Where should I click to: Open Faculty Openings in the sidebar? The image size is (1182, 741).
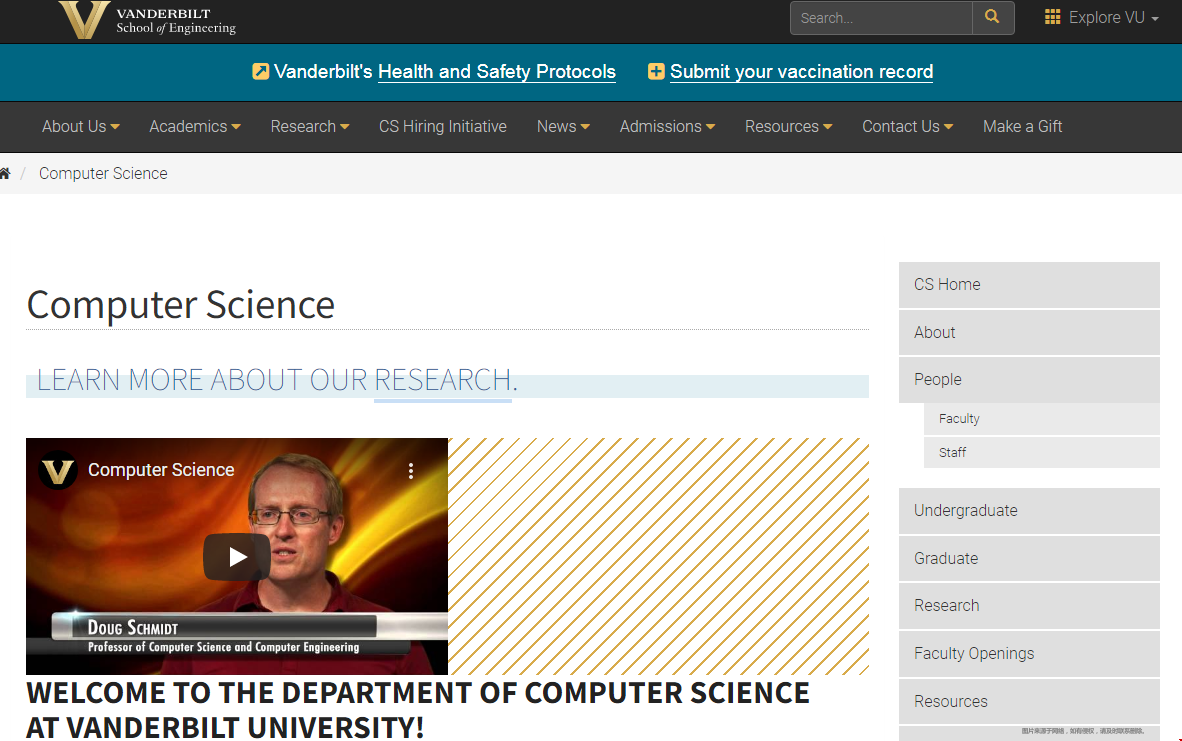pyautogui.click(x=1029, y=654)
